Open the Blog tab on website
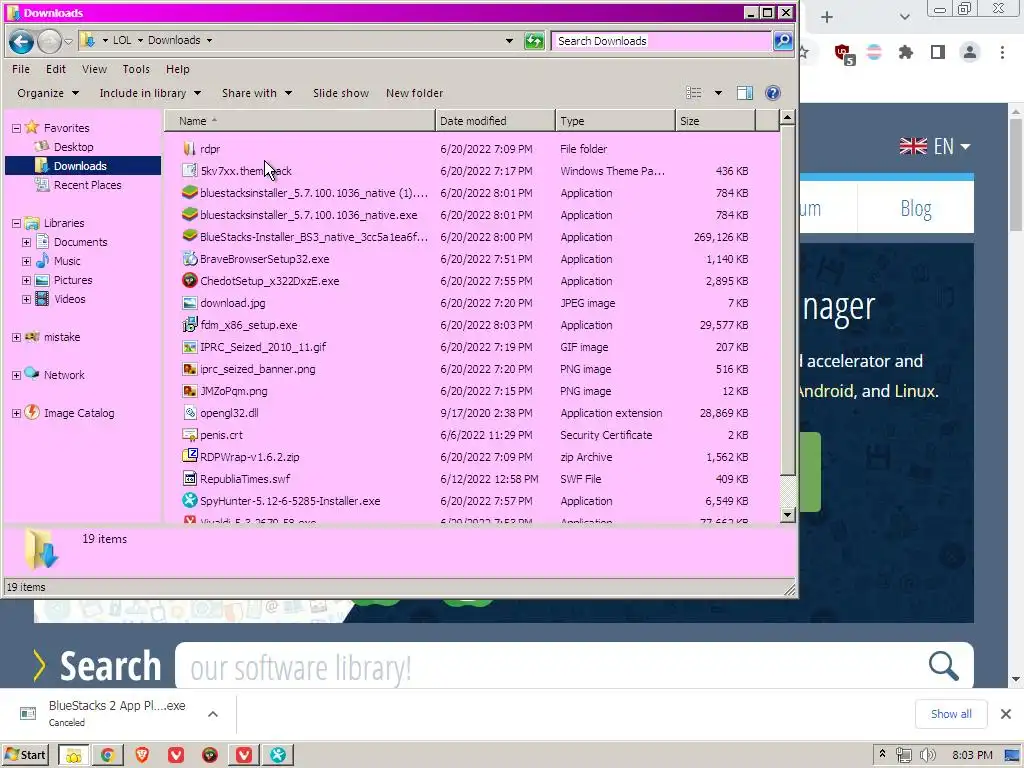Screen dimensions: 1024x768 pyautogui.click(x=916, y=208)
